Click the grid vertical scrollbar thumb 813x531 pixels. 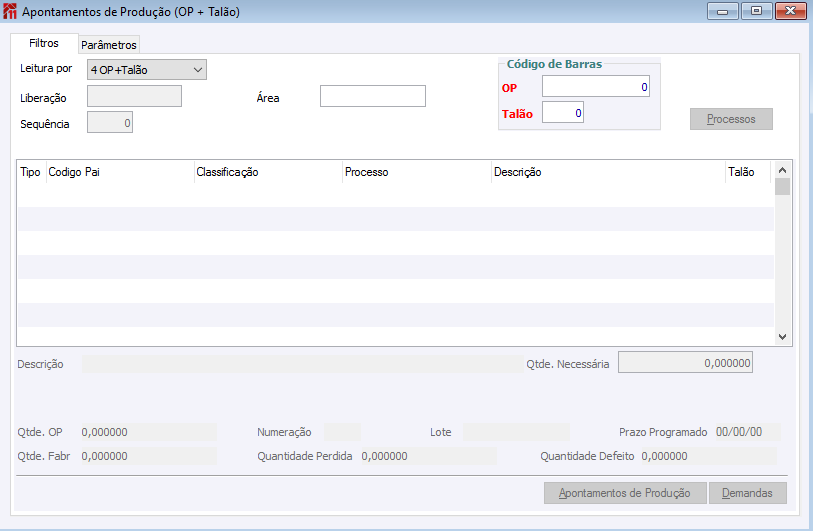point(782,187)
